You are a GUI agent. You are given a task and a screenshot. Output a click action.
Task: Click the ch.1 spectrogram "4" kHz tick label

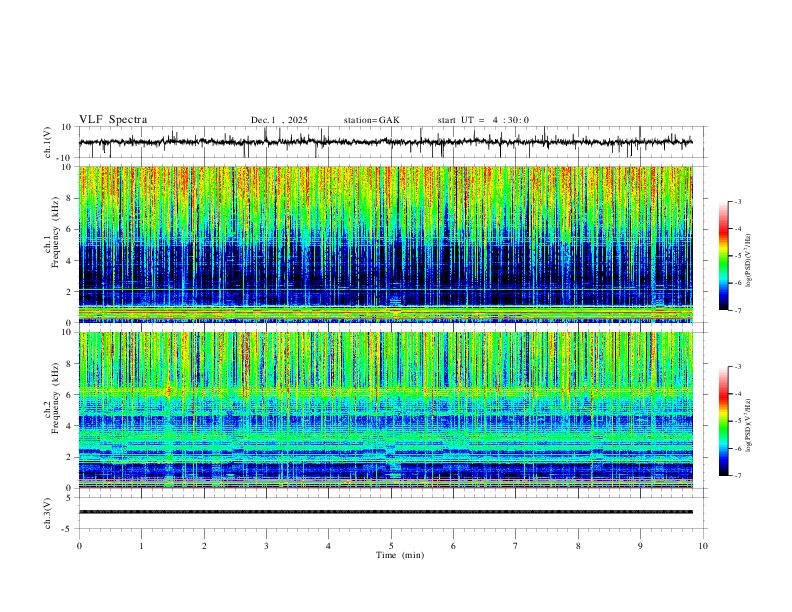coord(70,261)
